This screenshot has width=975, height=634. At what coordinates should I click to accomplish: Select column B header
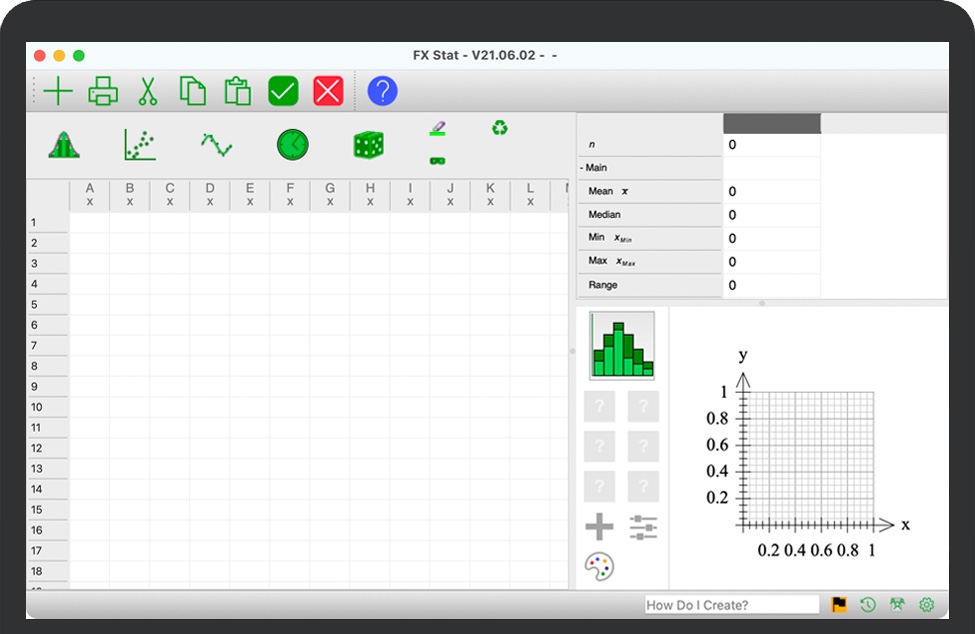click(130, 195)
